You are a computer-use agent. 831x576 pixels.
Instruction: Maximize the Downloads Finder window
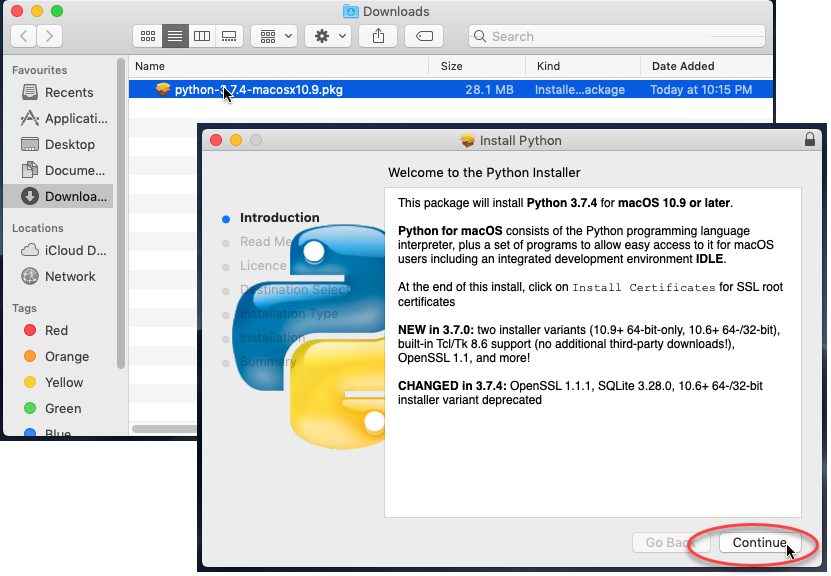pos(57,11)
